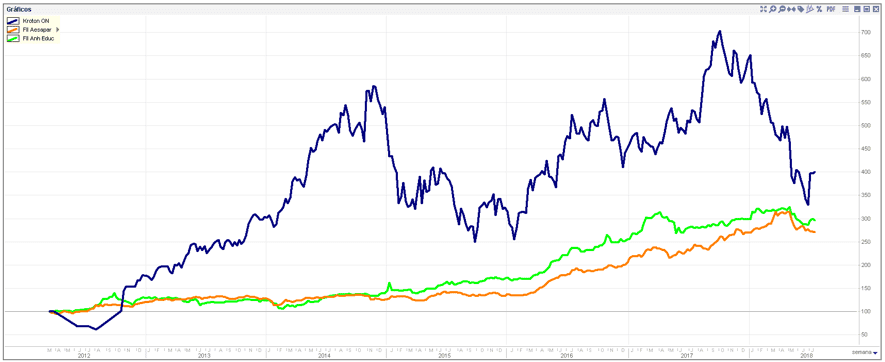Screen dimensions: 885x362
Task: Close the Gráficos panel
Action: point(876,9)
